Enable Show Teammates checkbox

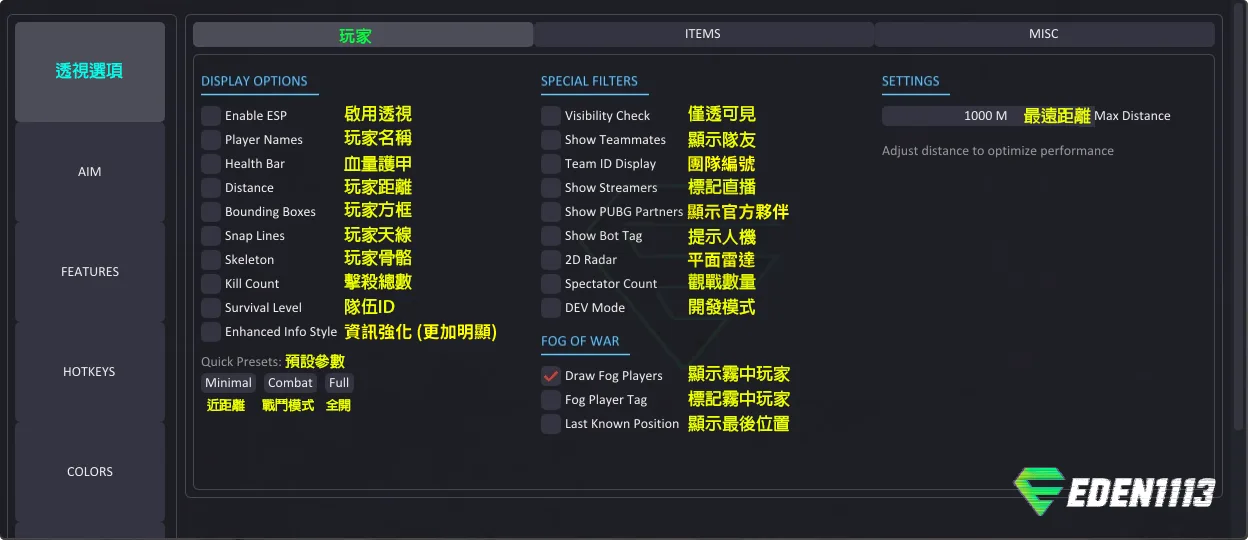coord(551,140)
